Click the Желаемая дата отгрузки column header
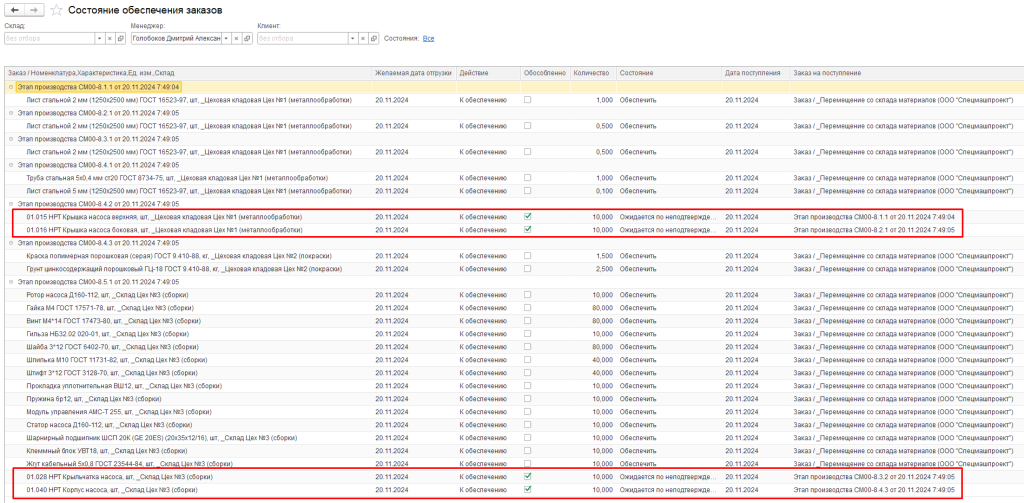 (x=413, y=73)
